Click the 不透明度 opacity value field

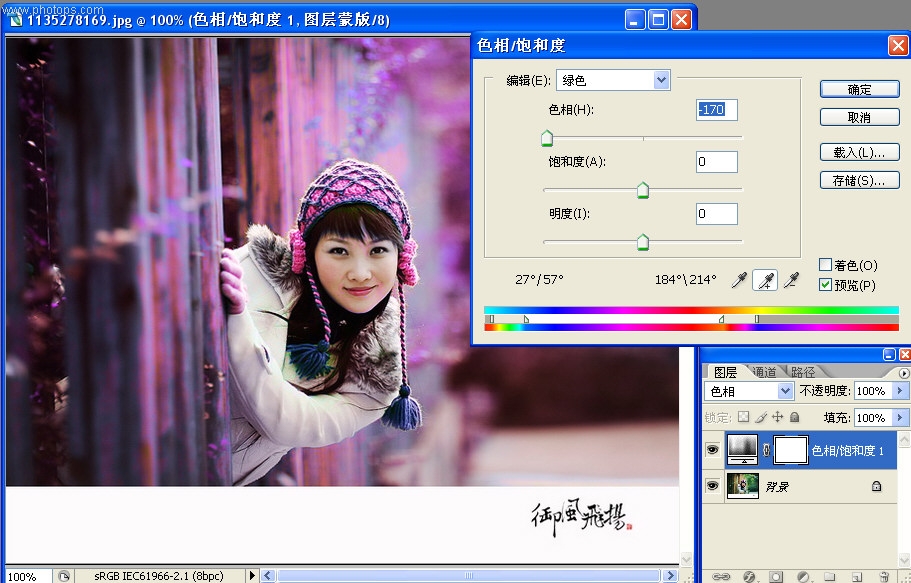(874, 391)
